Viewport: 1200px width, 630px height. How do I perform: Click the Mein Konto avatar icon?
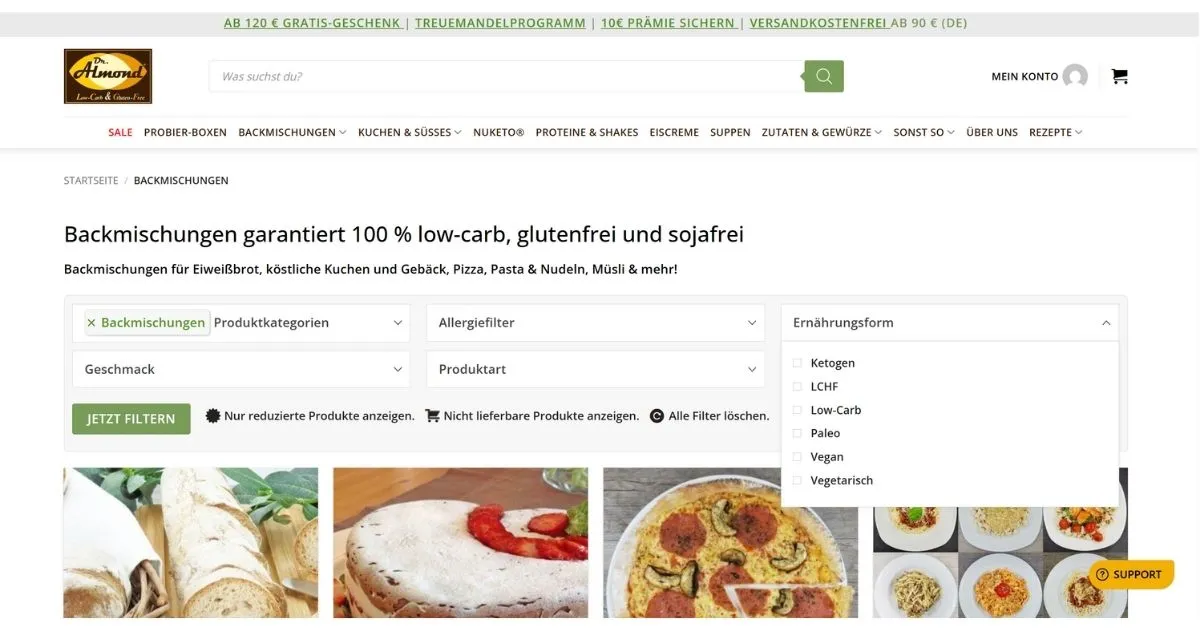coord(1075,76)
